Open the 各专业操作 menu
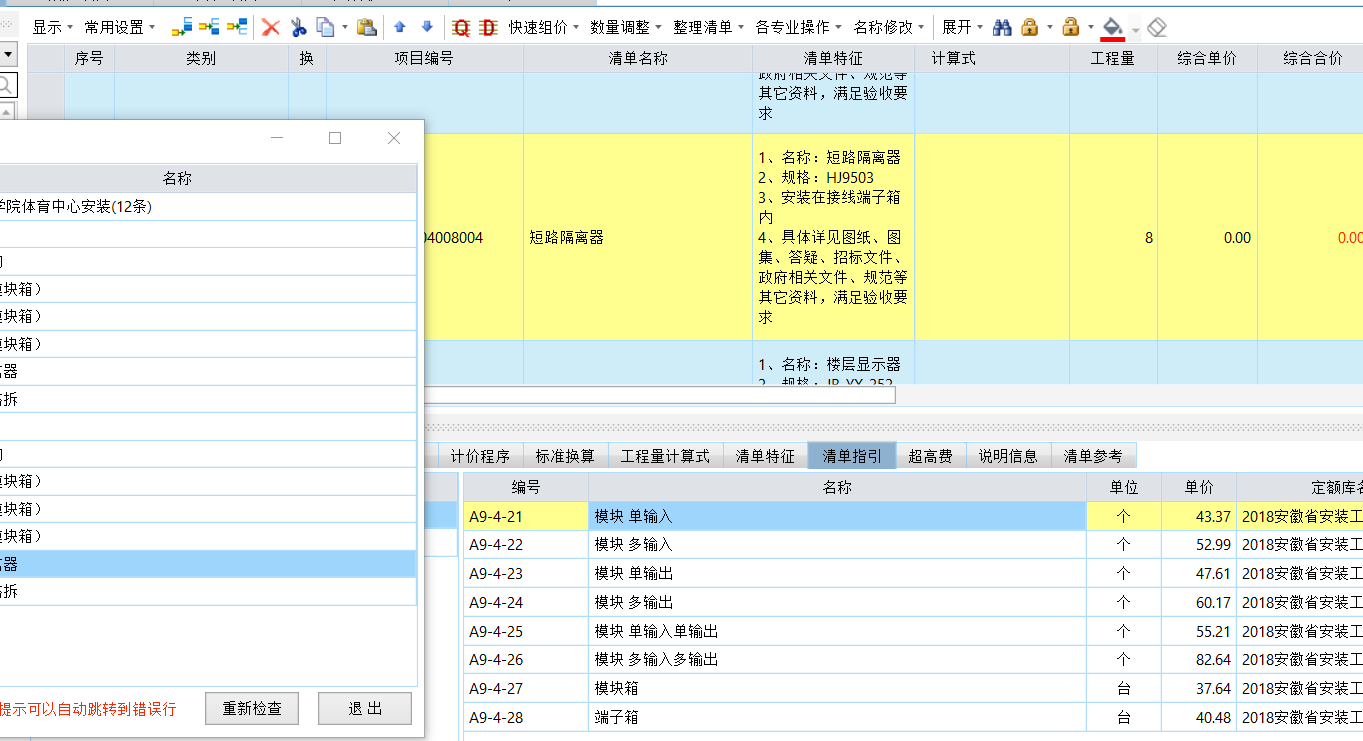Viewport: 1363px width, 741px height. coord(797,27)
